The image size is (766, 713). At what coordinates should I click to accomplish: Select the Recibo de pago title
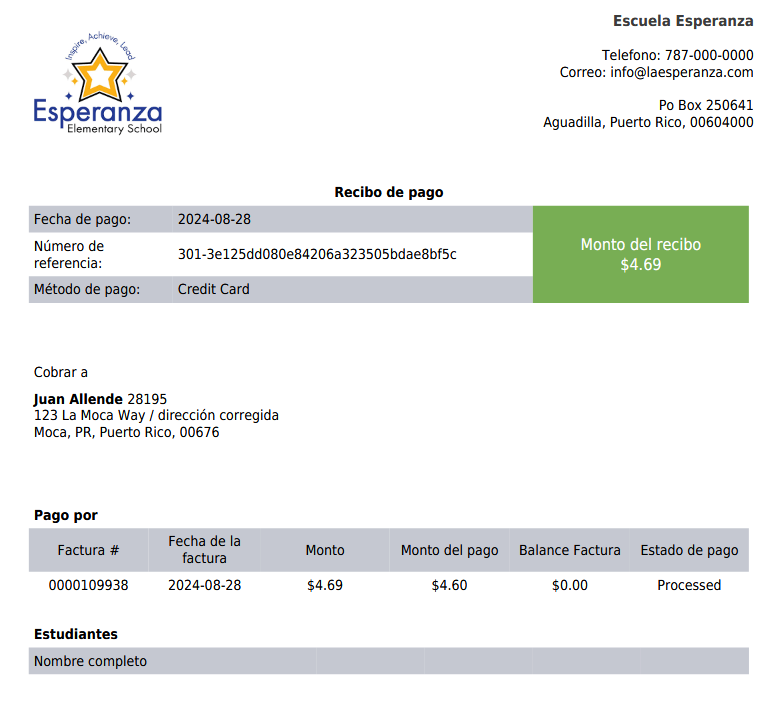coord(389,192)
